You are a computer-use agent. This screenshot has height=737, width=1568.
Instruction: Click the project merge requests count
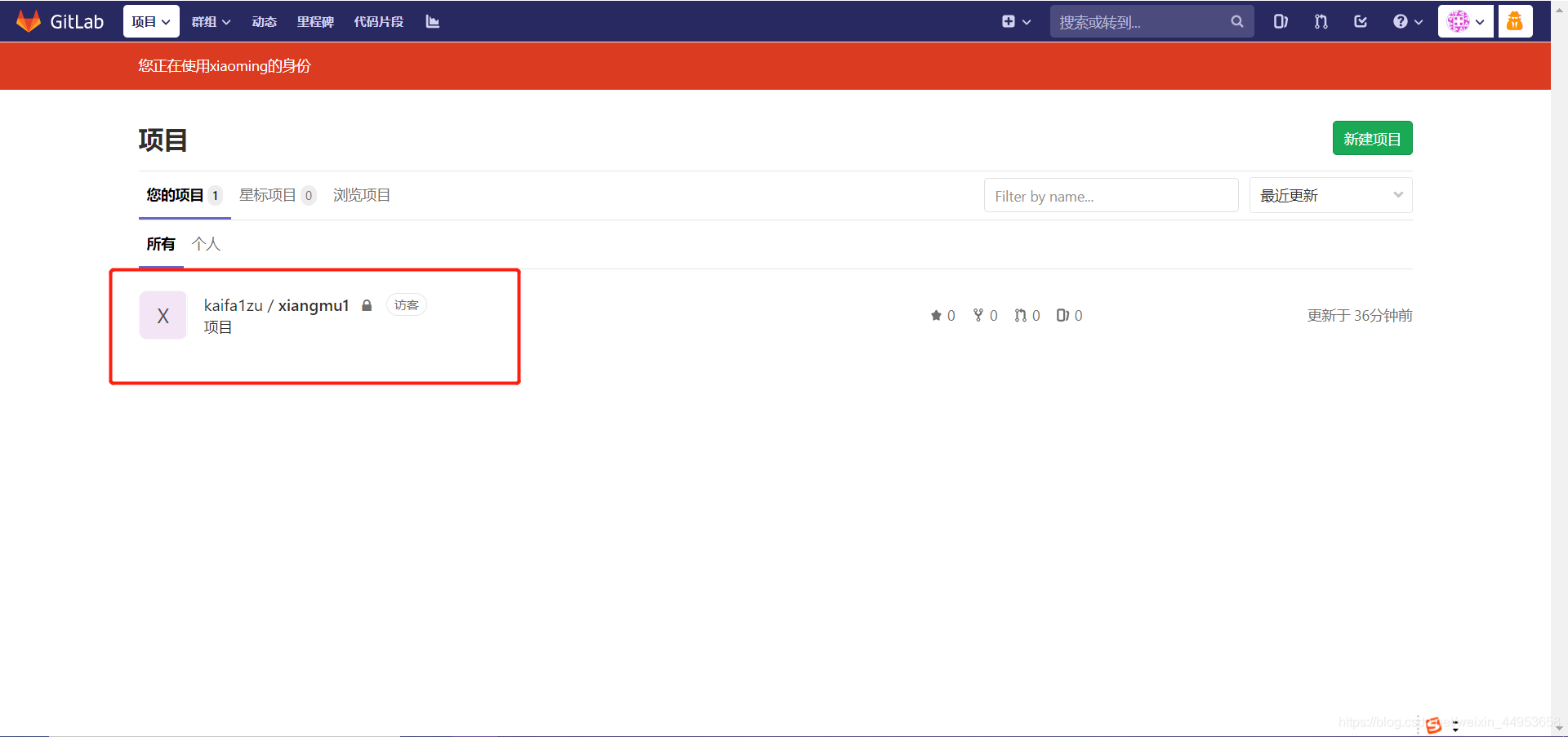pos(1027,316)
